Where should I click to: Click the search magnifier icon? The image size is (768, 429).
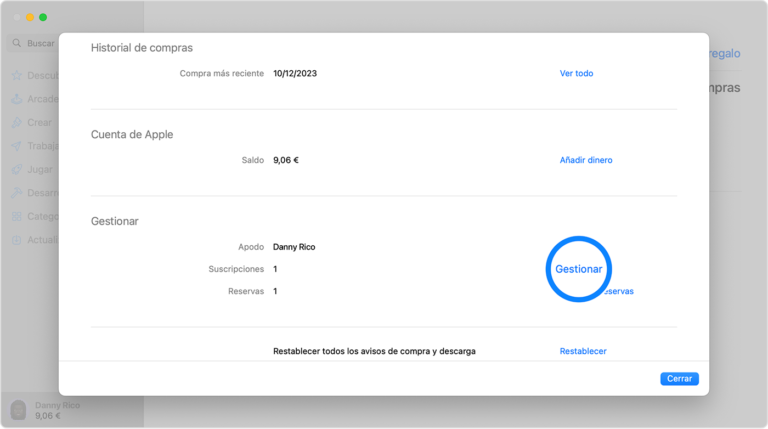18,43
